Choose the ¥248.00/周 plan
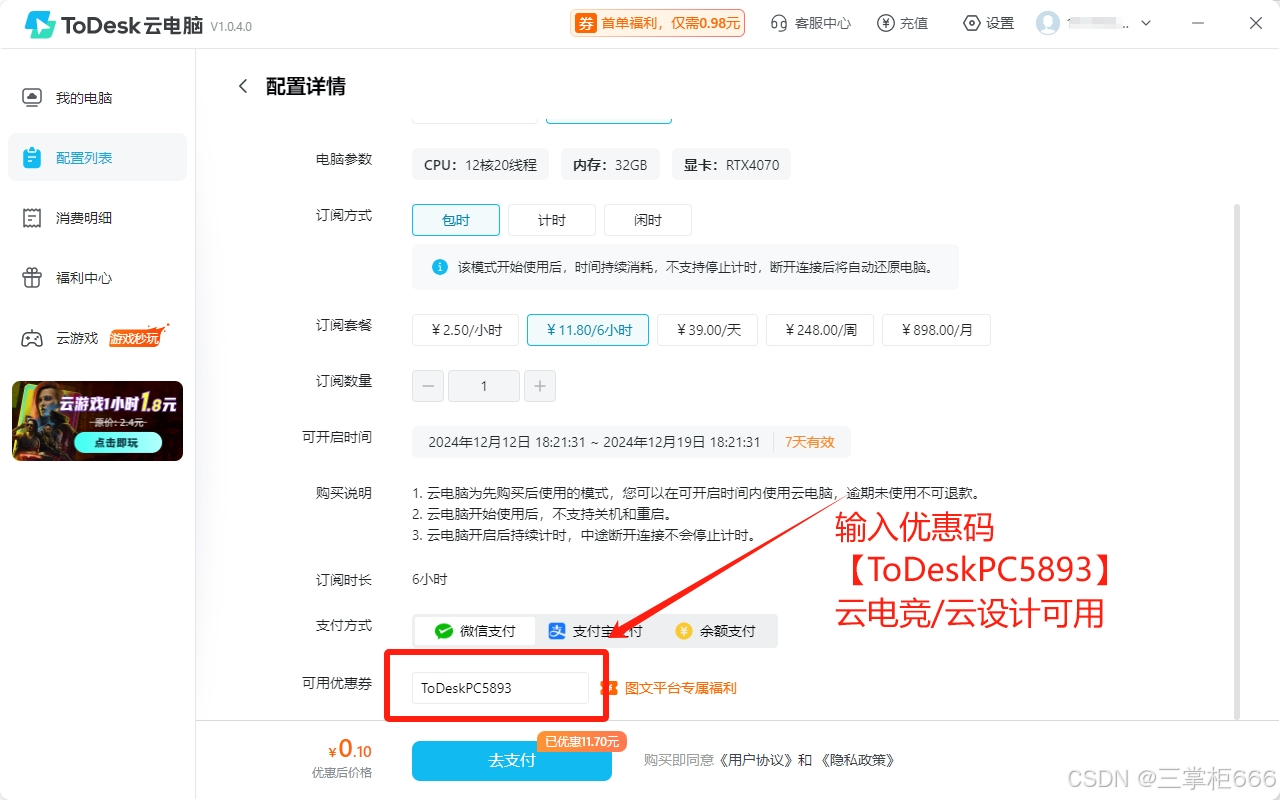The height and width of the screenshot is (800, 1280). 820,330
